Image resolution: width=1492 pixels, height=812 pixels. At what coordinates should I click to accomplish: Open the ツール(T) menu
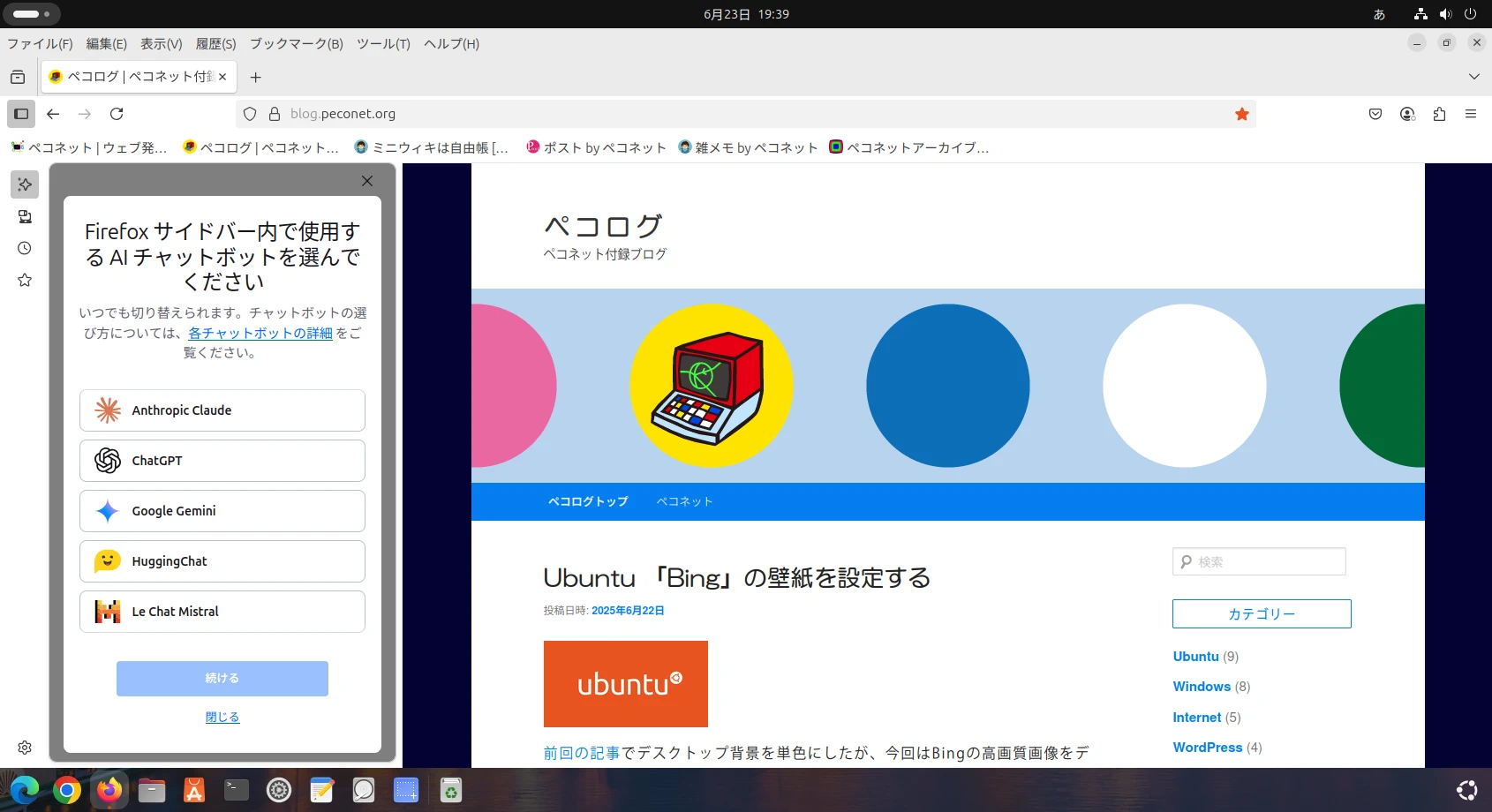pos(383,44)
